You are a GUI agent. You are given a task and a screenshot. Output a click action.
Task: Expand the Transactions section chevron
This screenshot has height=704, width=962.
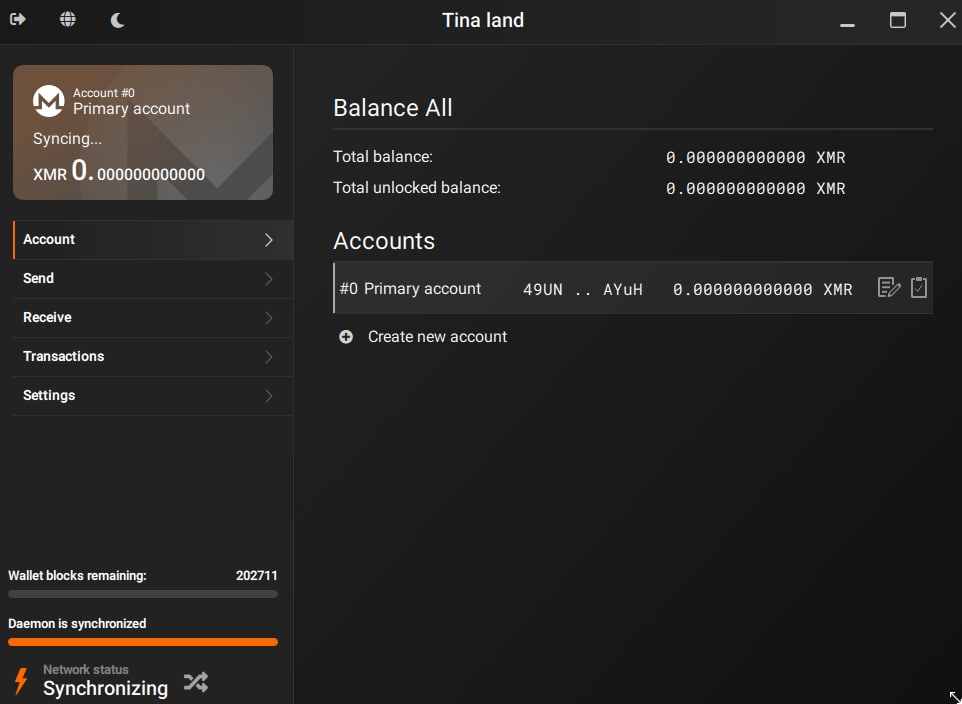click(268, 357)
